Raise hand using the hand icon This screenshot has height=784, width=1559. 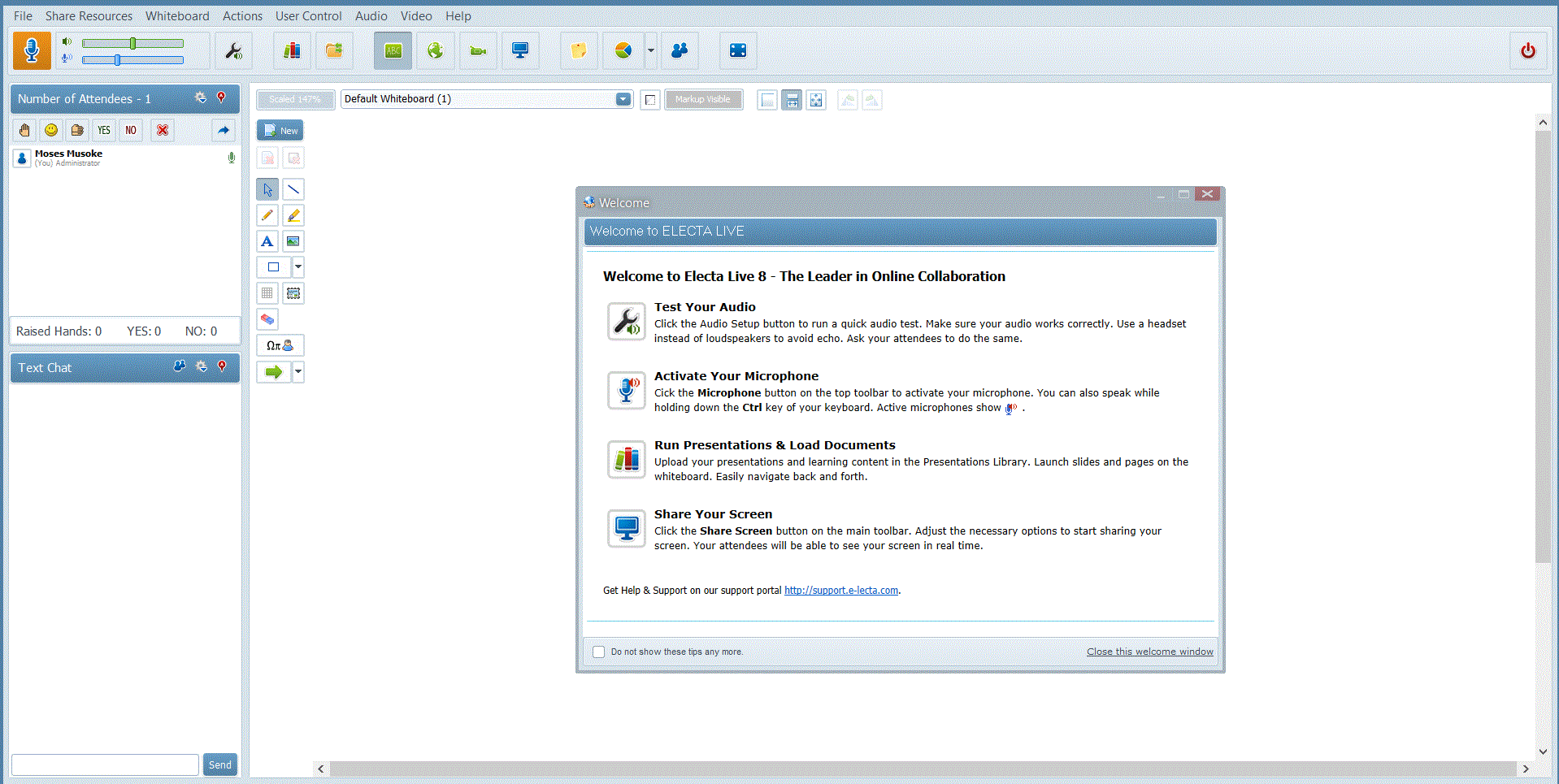(x=24, y=130)
